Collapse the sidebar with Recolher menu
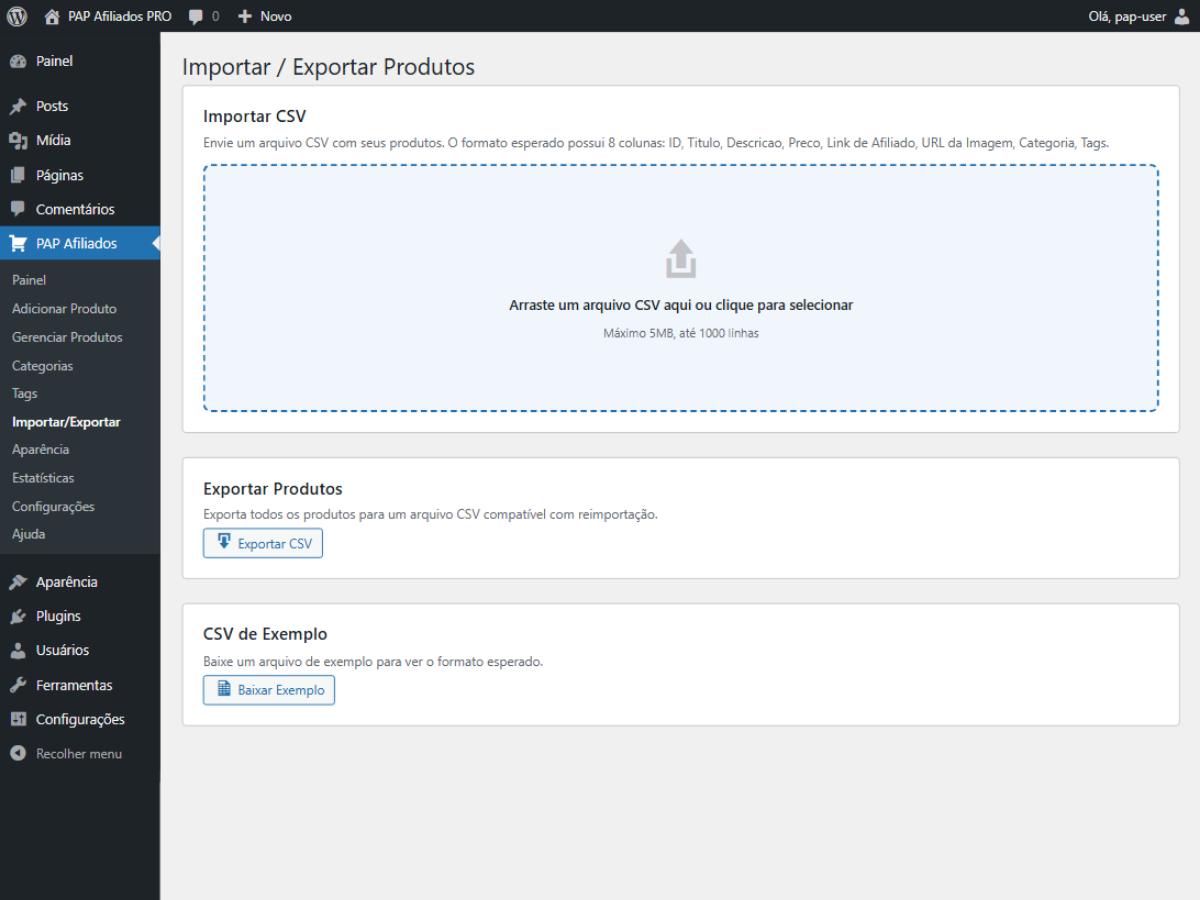The height and width of the screenshot is (900, 1200). (66, 753)
